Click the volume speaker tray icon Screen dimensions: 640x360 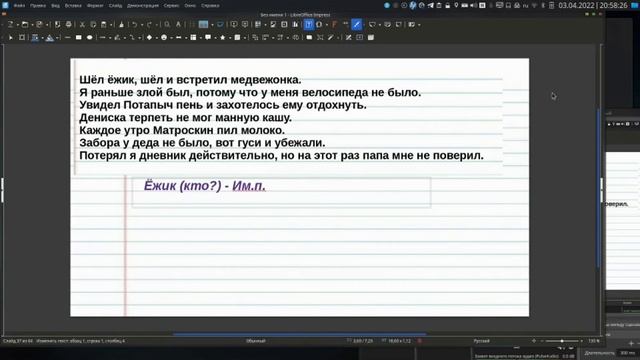473,5
